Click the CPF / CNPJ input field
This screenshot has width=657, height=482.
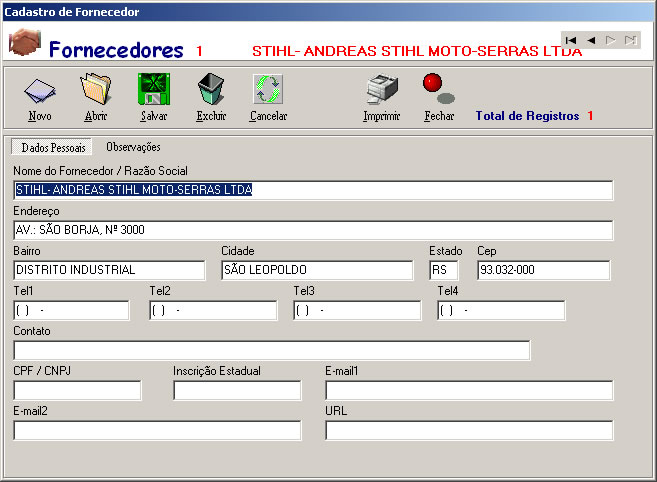(x=78, y=390)
